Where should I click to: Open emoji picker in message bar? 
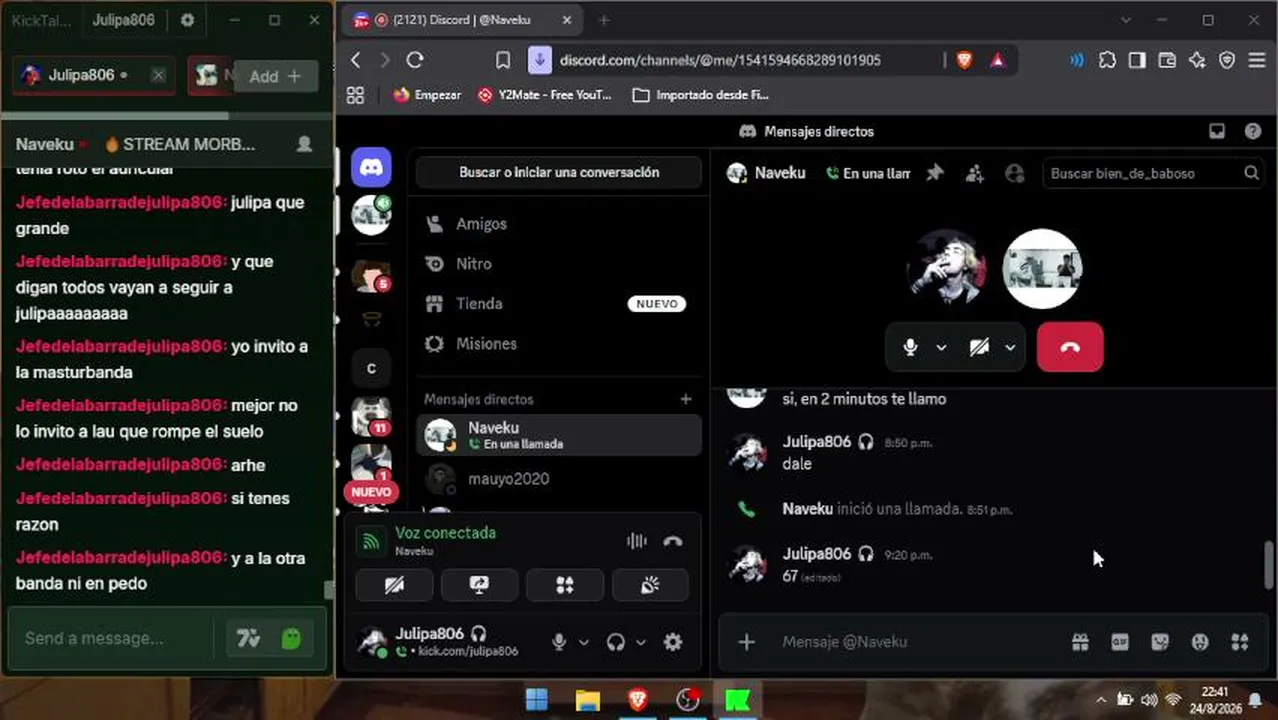pos(1200,642)
